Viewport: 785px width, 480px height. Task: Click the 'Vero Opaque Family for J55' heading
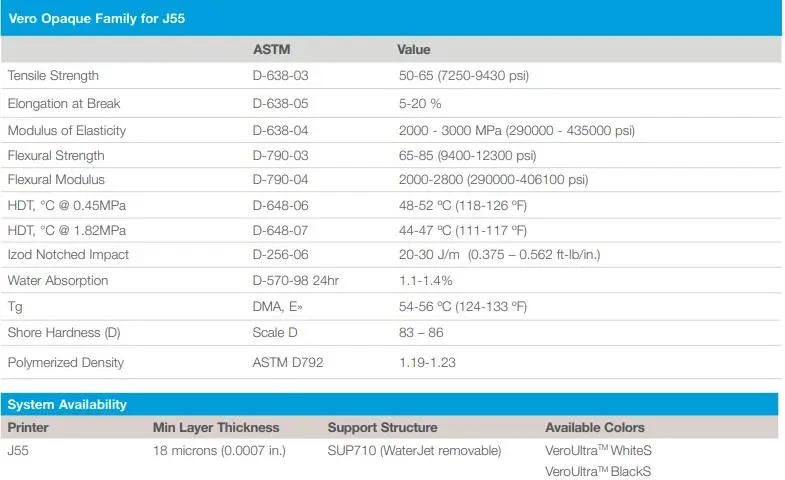click(x=97, y=19)
